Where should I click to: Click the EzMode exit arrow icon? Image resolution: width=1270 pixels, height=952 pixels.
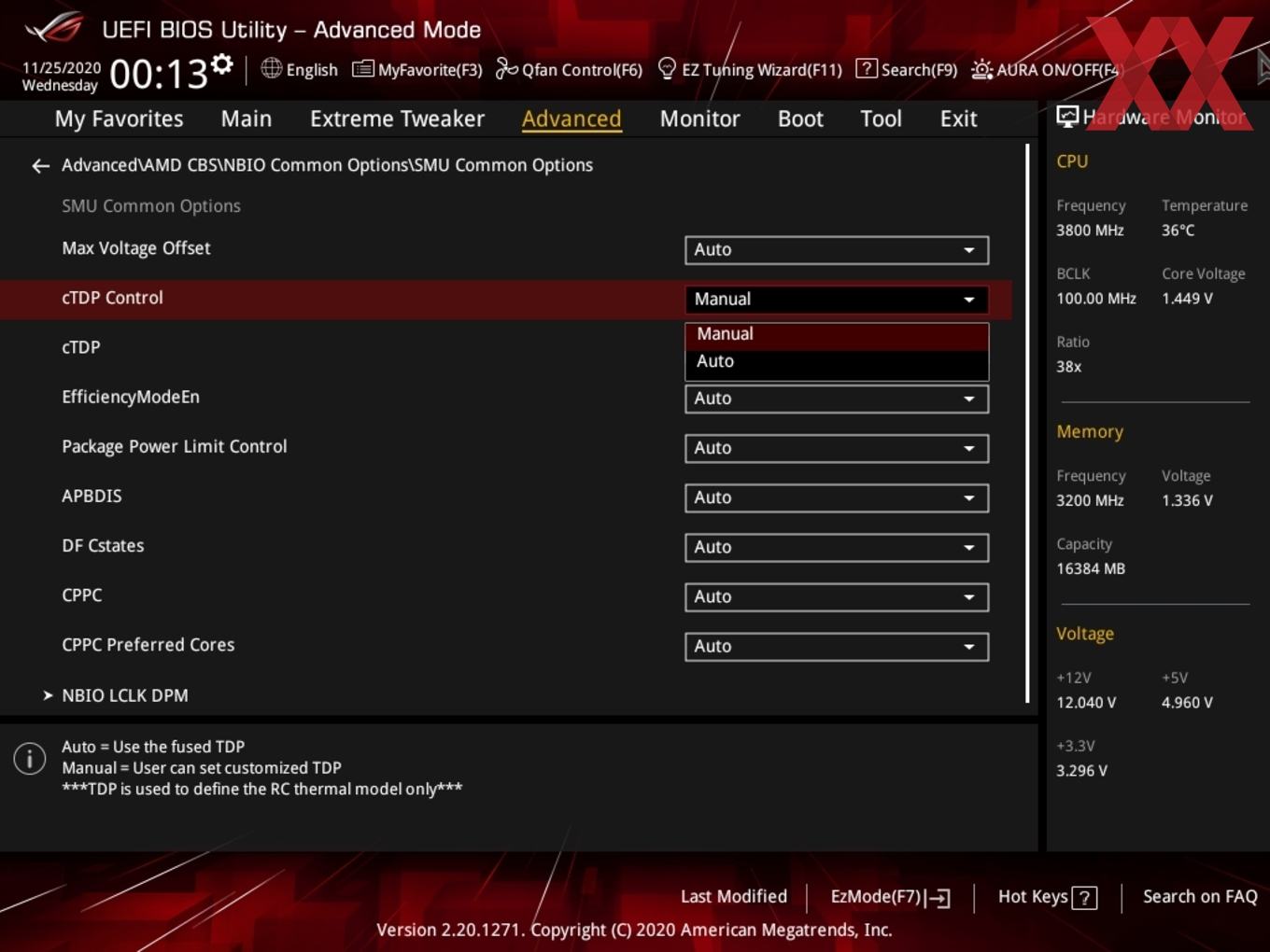click(x=938, y=898)
